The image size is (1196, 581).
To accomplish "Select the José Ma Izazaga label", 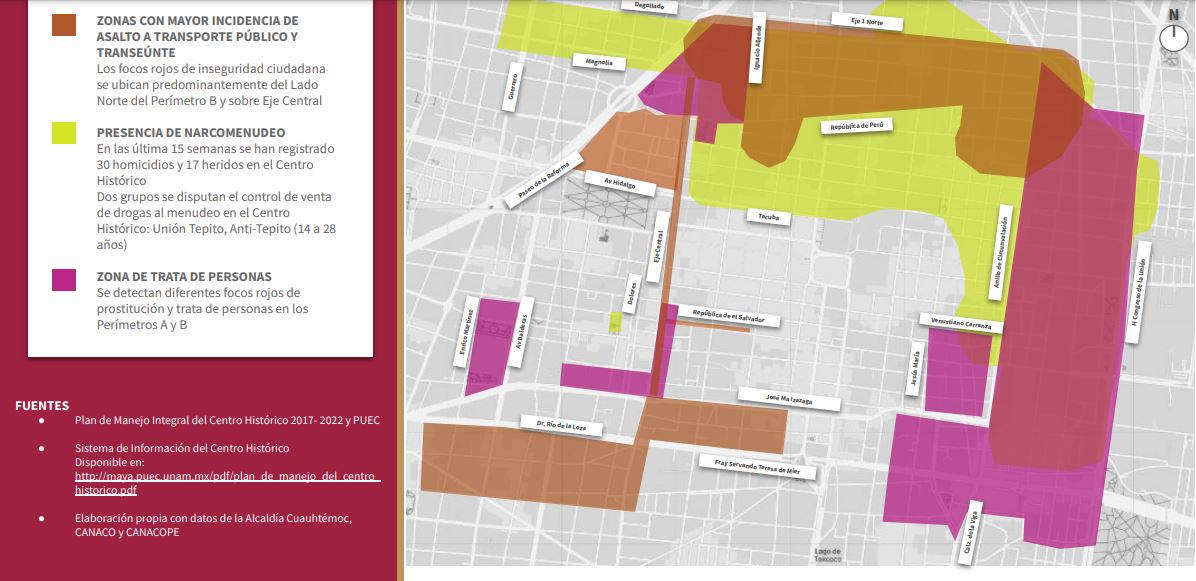I will tap(789, 399).
